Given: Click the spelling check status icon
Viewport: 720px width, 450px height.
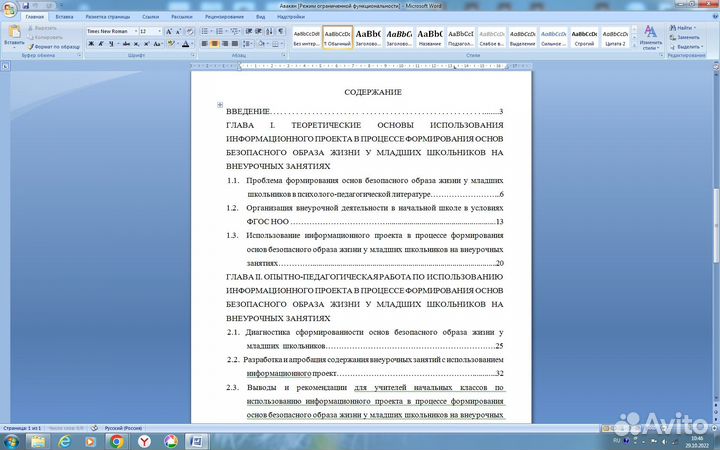Looking at the screenshot, I should pos(94,428).
